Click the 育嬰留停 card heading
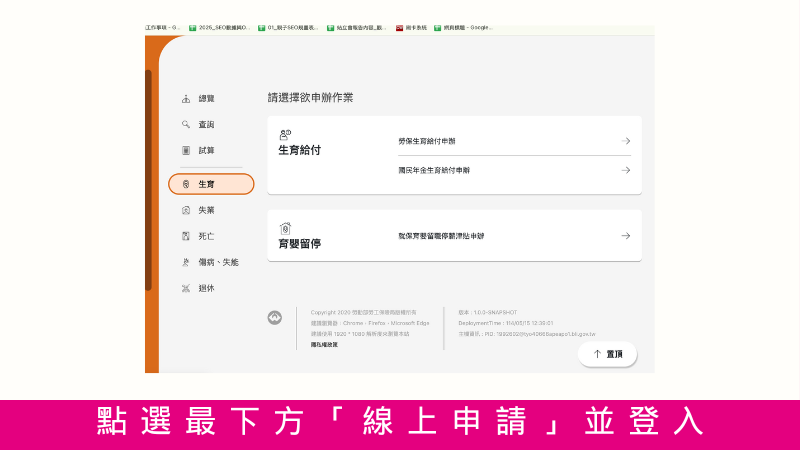Viewport: 800px width, 450px height. [x=299, y=244]
